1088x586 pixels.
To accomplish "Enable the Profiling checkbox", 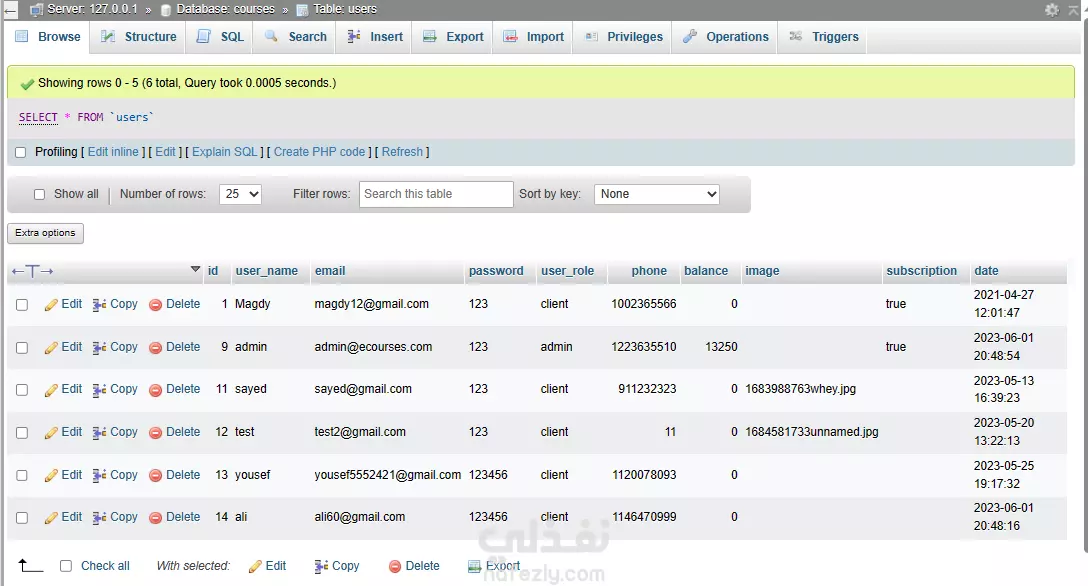I will click(21, 153).
